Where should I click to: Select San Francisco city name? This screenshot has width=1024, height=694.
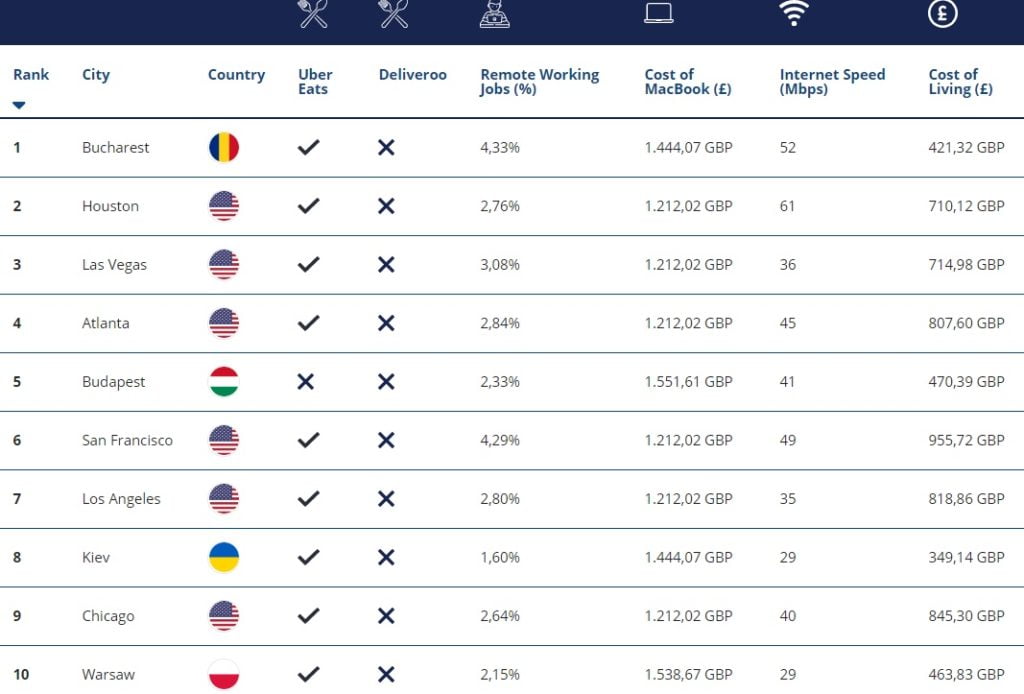pyautogui.click(x=127, y=440)
